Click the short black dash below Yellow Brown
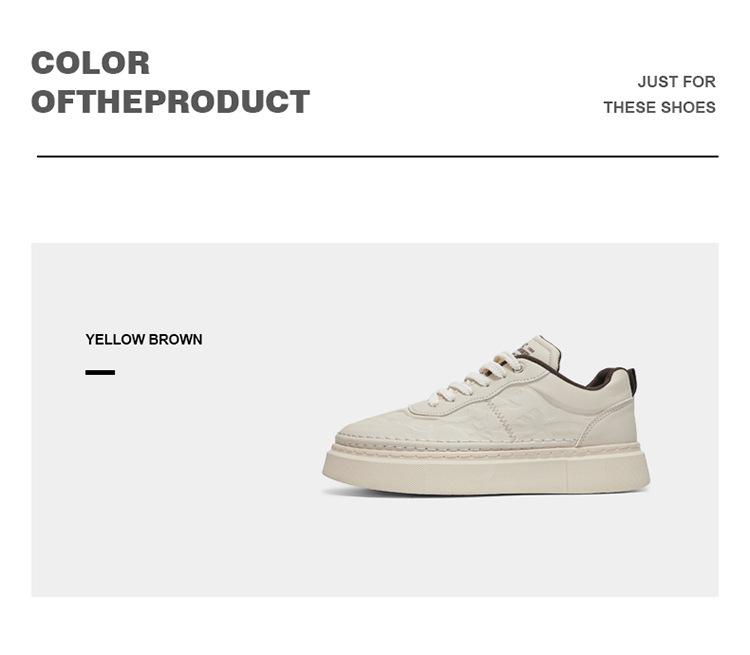Screen dimensions: 750x655 click(x=100, y=372)
